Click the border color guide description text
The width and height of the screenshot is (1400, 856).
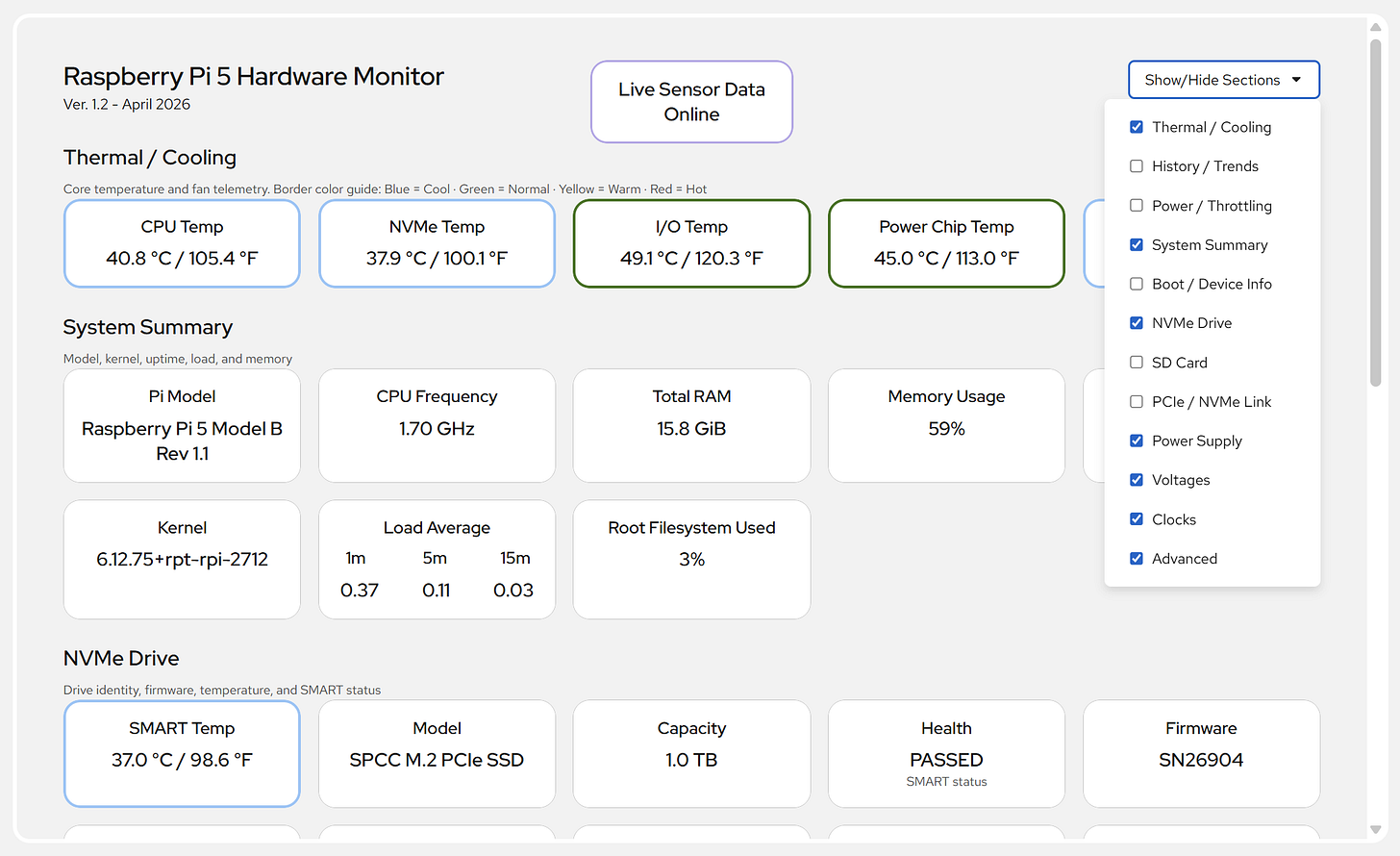385,189
